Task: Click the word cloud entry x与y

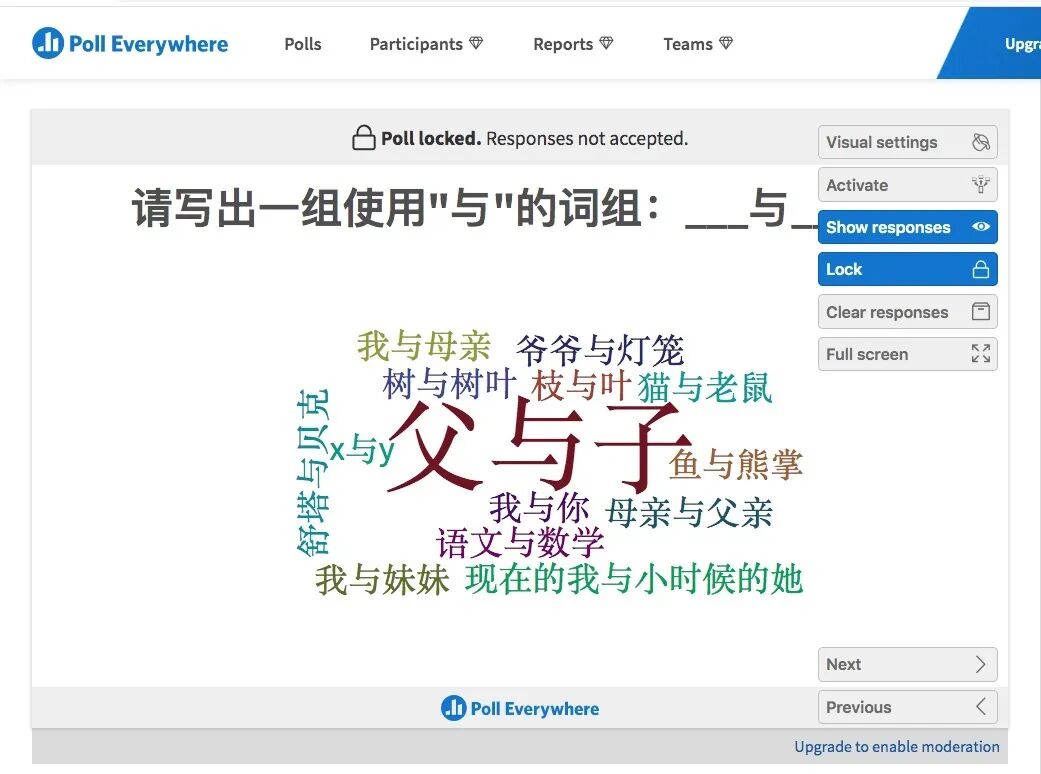Action: pyautogui.click(x=362, y=449)
